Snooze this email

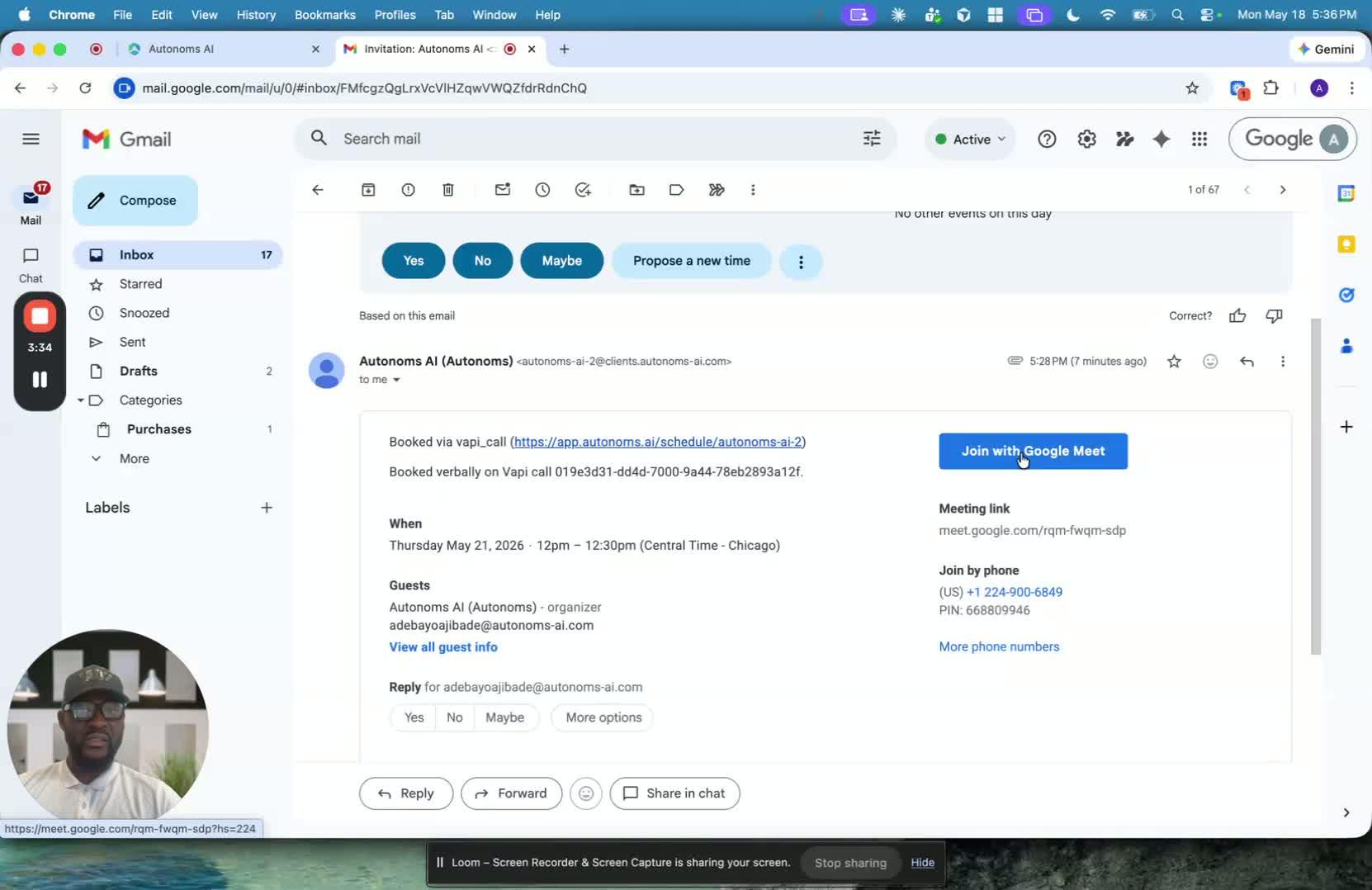point(542,190)
